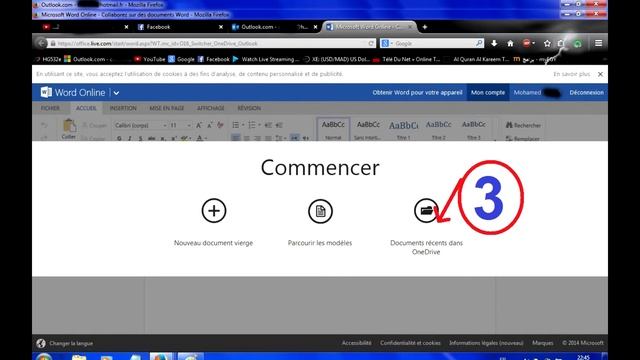Click the Firefox home icon

point(510,43)
